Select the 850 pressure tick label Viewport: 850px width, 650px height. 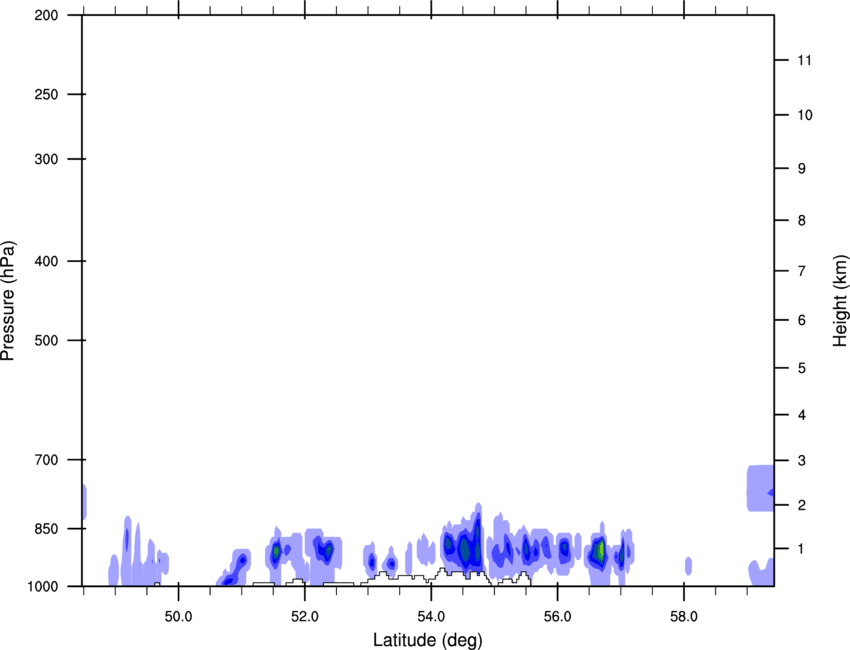pyautogui.click(x=46, y=529)
